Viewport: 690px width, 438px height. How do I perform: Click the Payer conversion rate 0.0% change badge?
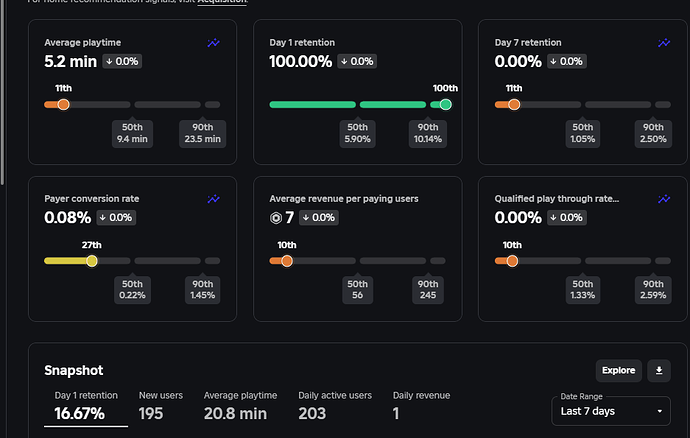(x=116, y=217)
